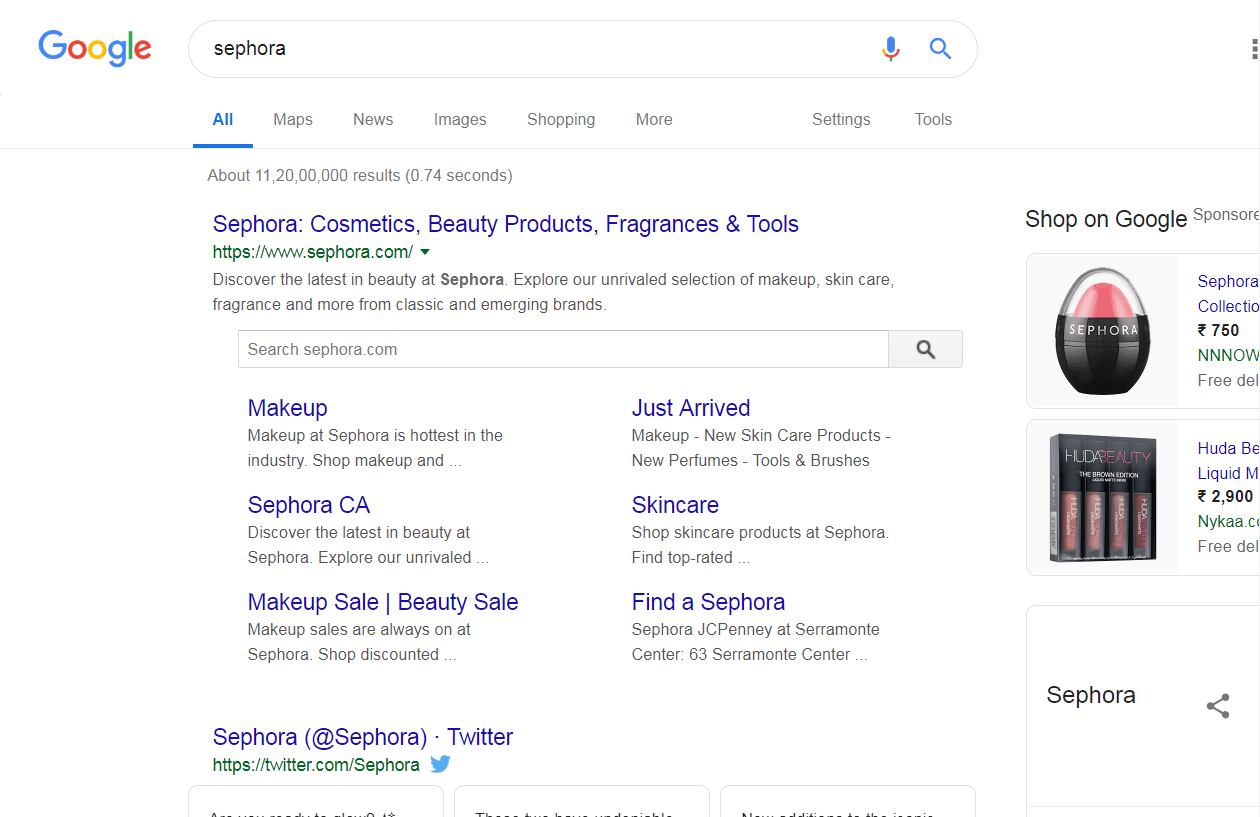Open the More search menu
The height and width of the screenshot is (817, 1260).
[x=654, y=119]
